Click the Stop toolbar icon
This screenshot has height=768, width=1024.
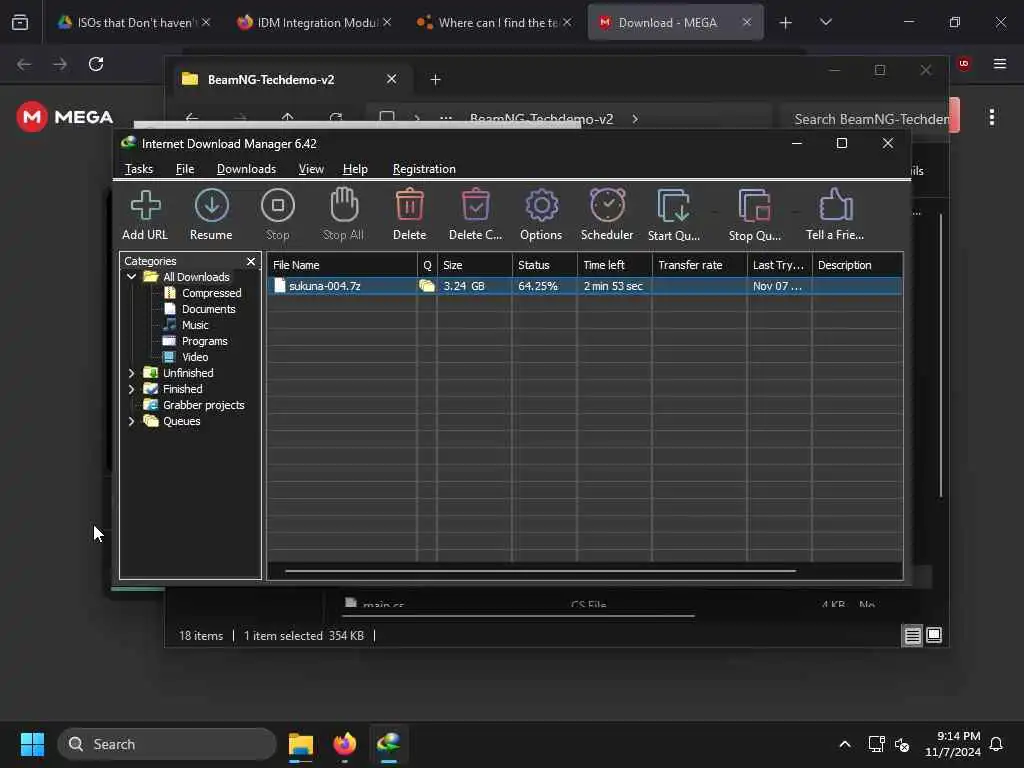278,215
